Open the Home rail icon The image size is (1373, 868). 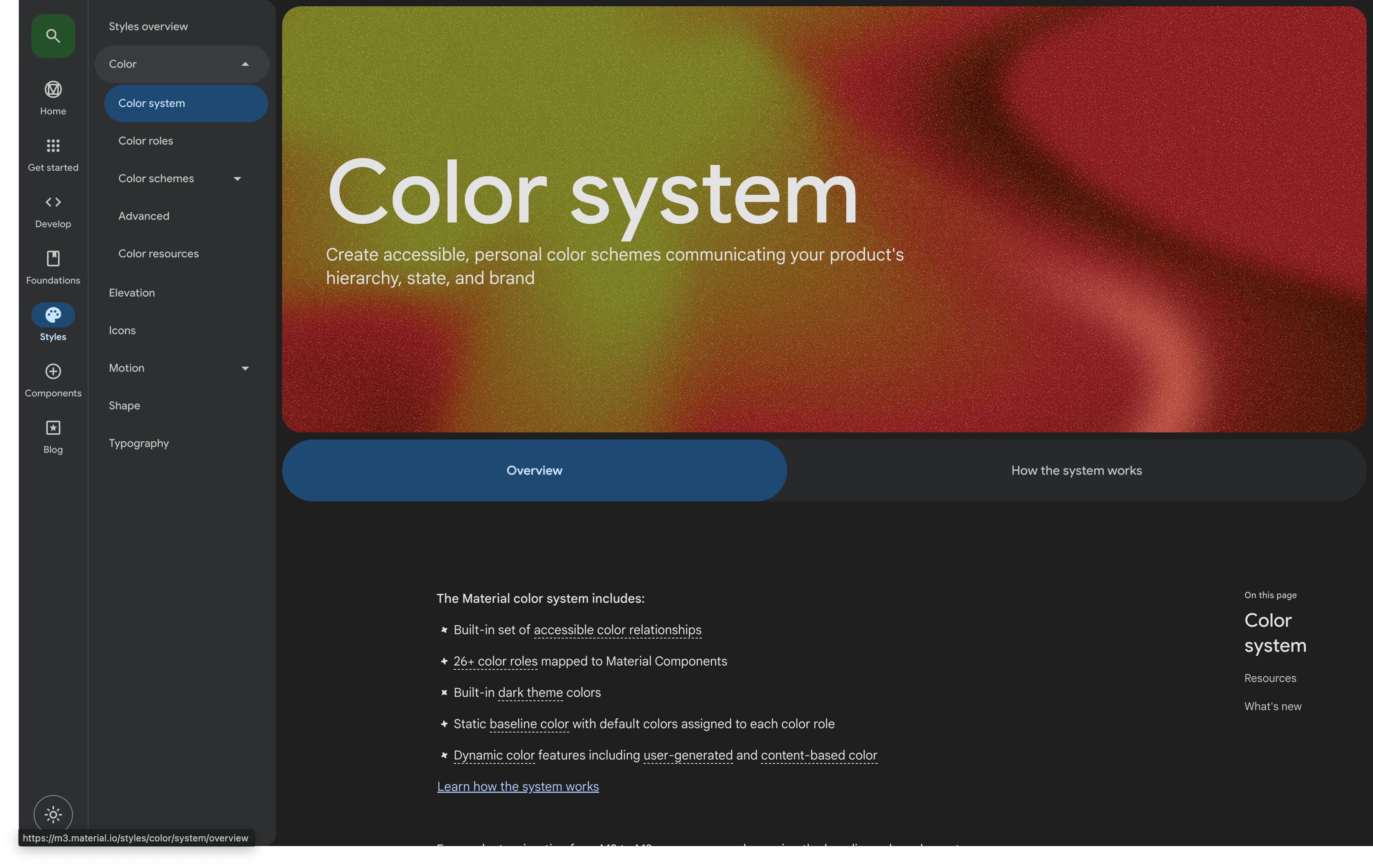[53, 89]
